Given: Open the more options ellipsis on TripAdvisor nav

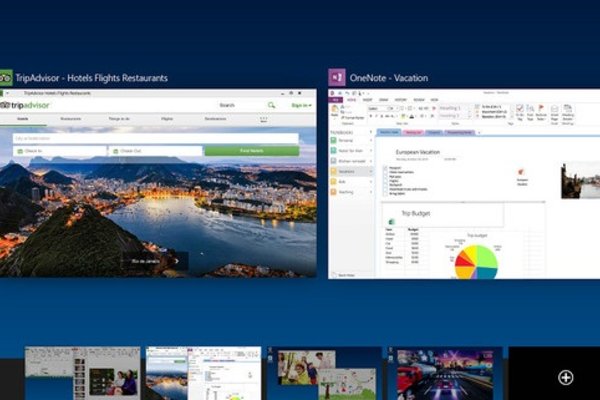Looking at the screenshot, I should (264, 119).
